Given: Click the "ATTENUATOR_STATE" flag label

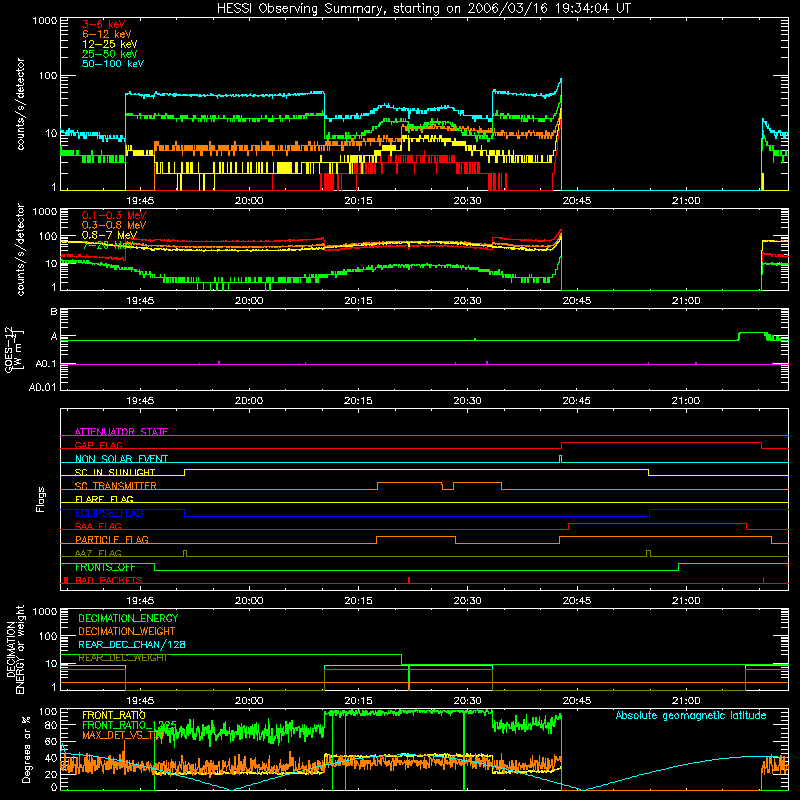Looking at the screenshot, I should [121, 432].
